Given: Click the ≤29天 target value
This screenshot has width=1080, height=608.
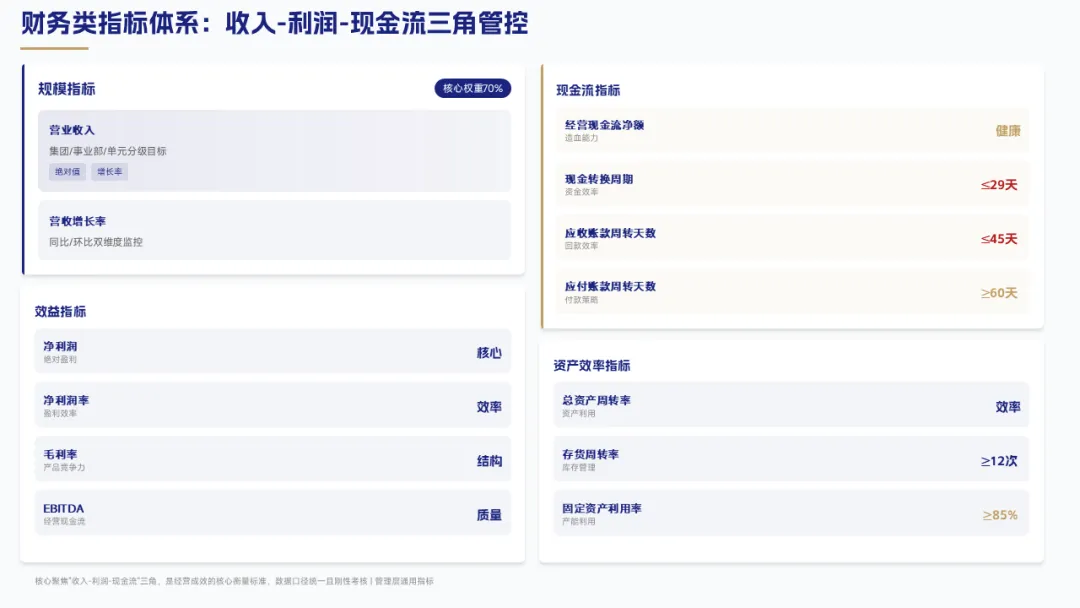Looking at the screenshot, I should (999, 185).
